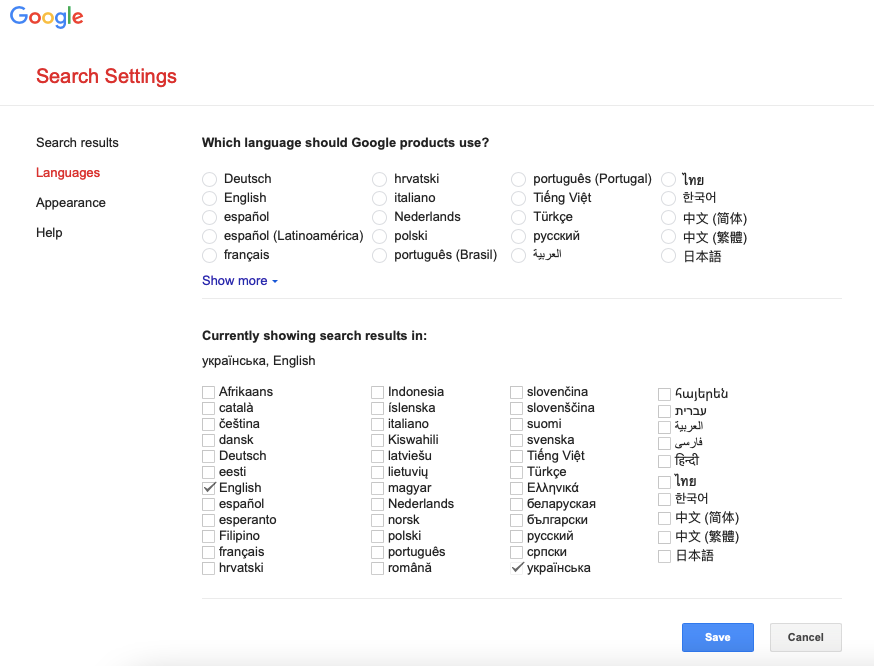
Task: Select Türkçe as the product language
Action: click(x=518, y=217)
